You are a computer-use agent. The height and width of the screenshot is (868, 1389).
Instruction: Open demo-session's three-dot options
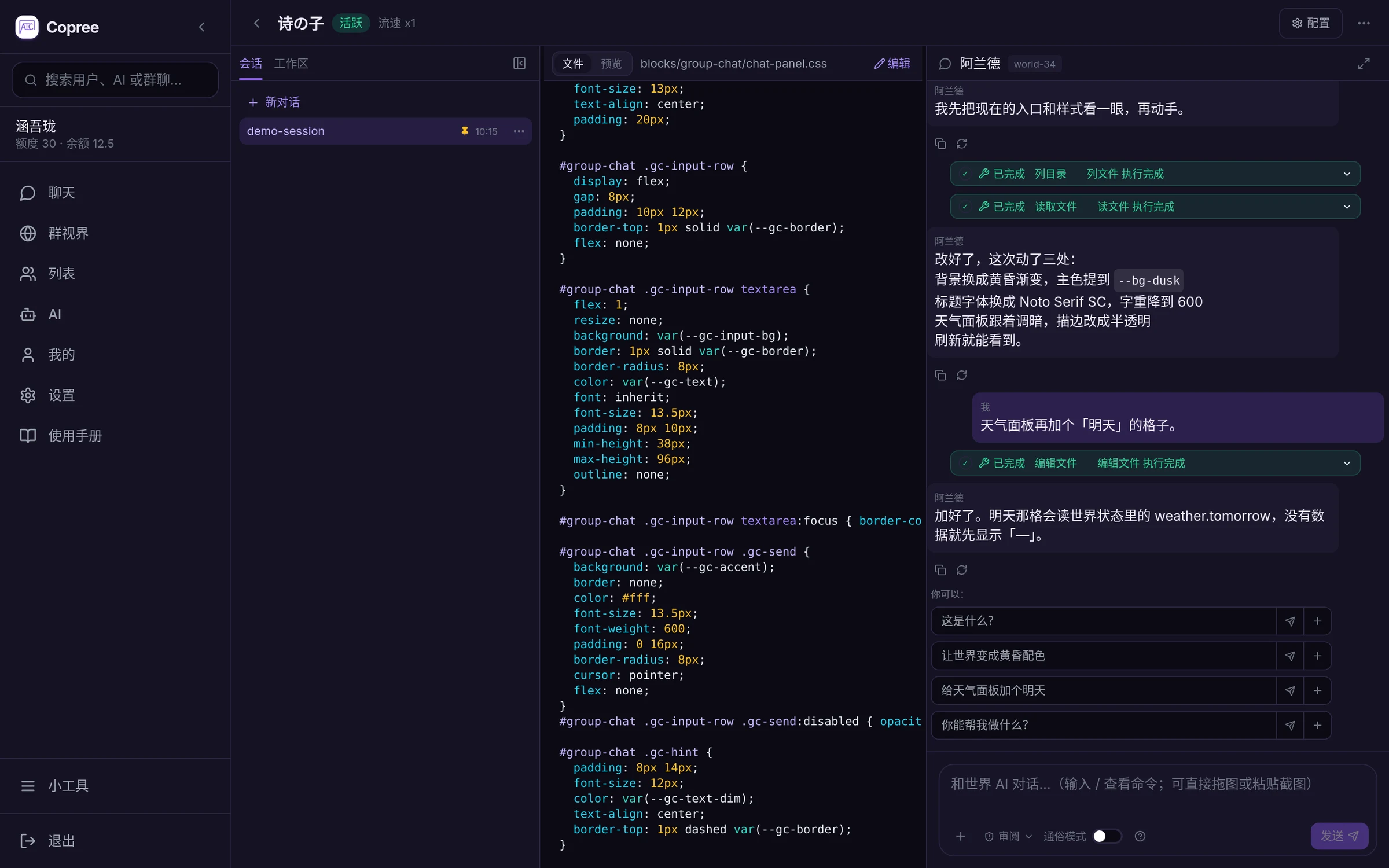519,131
